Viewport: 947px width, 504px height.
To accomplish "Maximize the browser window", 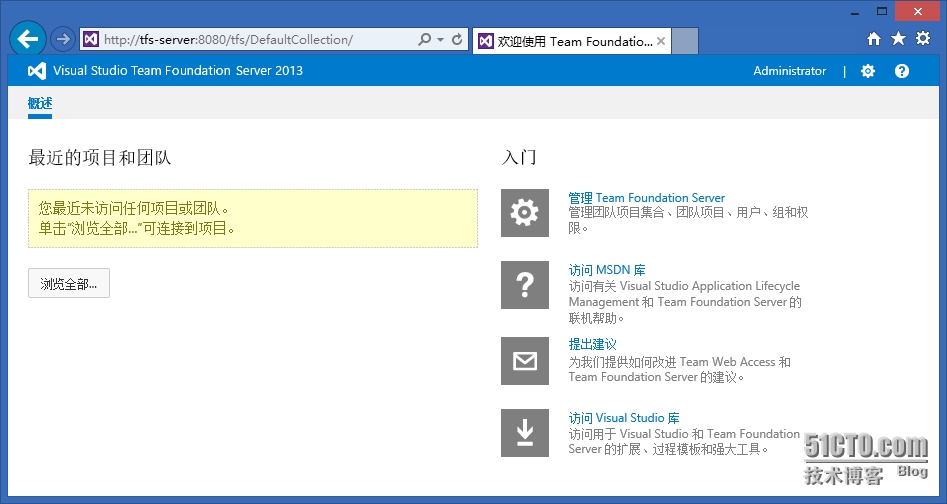I will click(882, 11).
